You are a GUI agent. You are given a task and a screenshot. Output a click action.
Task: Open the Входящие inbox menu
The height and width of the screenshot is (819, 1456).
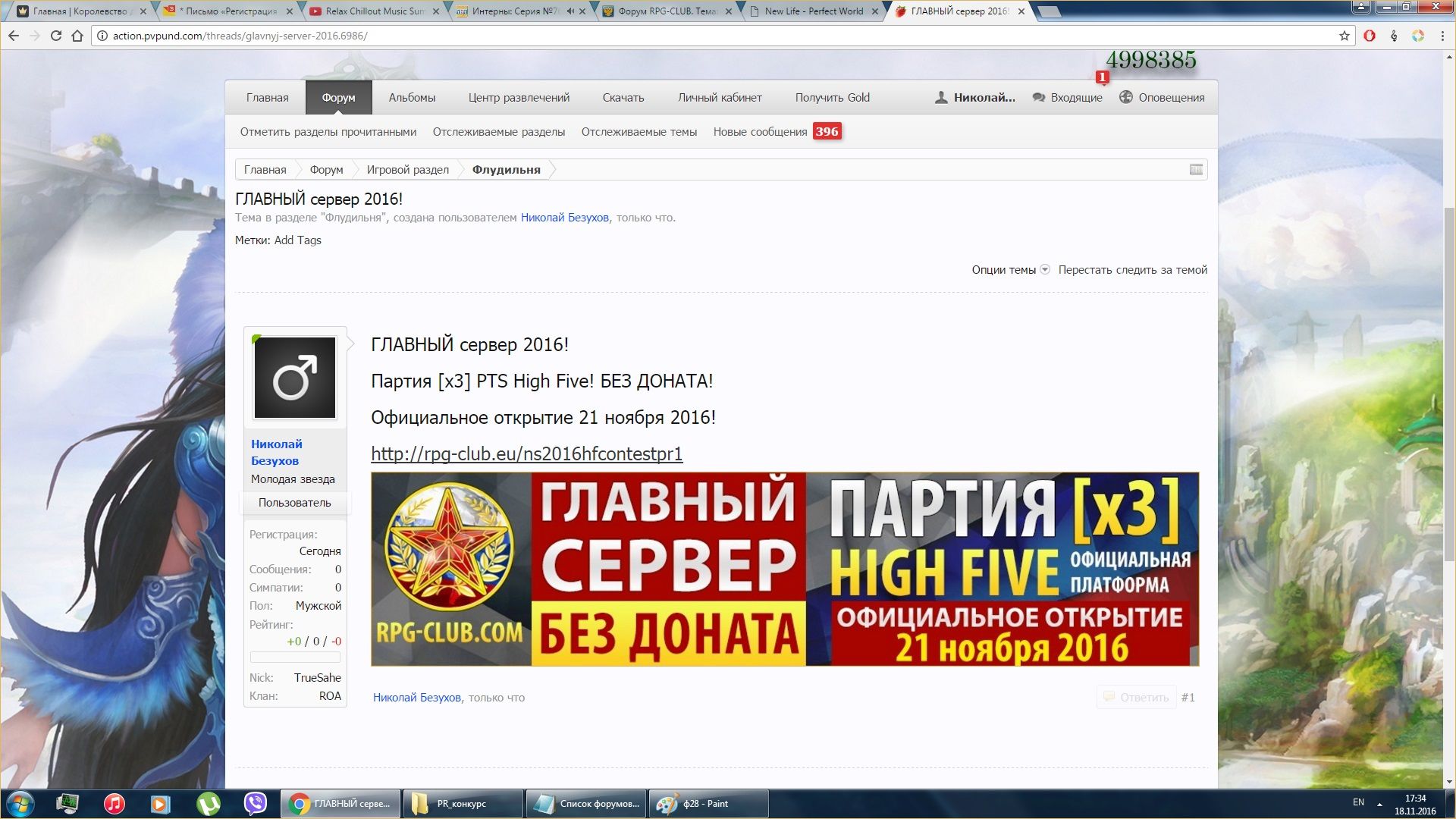[x=1068, y=98]
